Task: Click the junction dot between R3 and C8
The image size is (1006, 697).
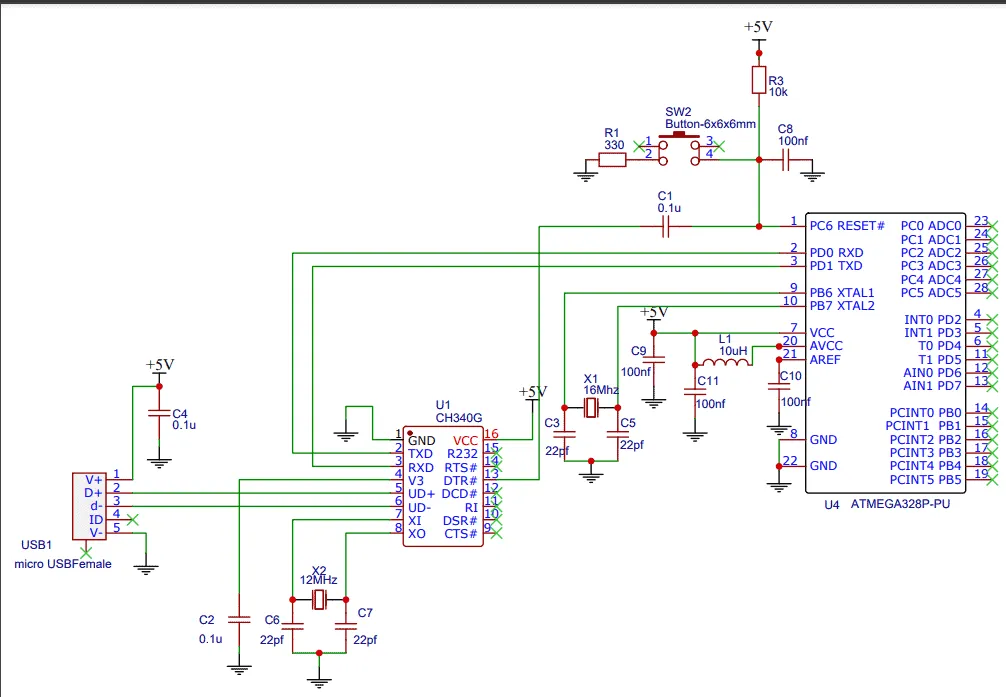Action: pyautogui.click(x=759, y=160)
